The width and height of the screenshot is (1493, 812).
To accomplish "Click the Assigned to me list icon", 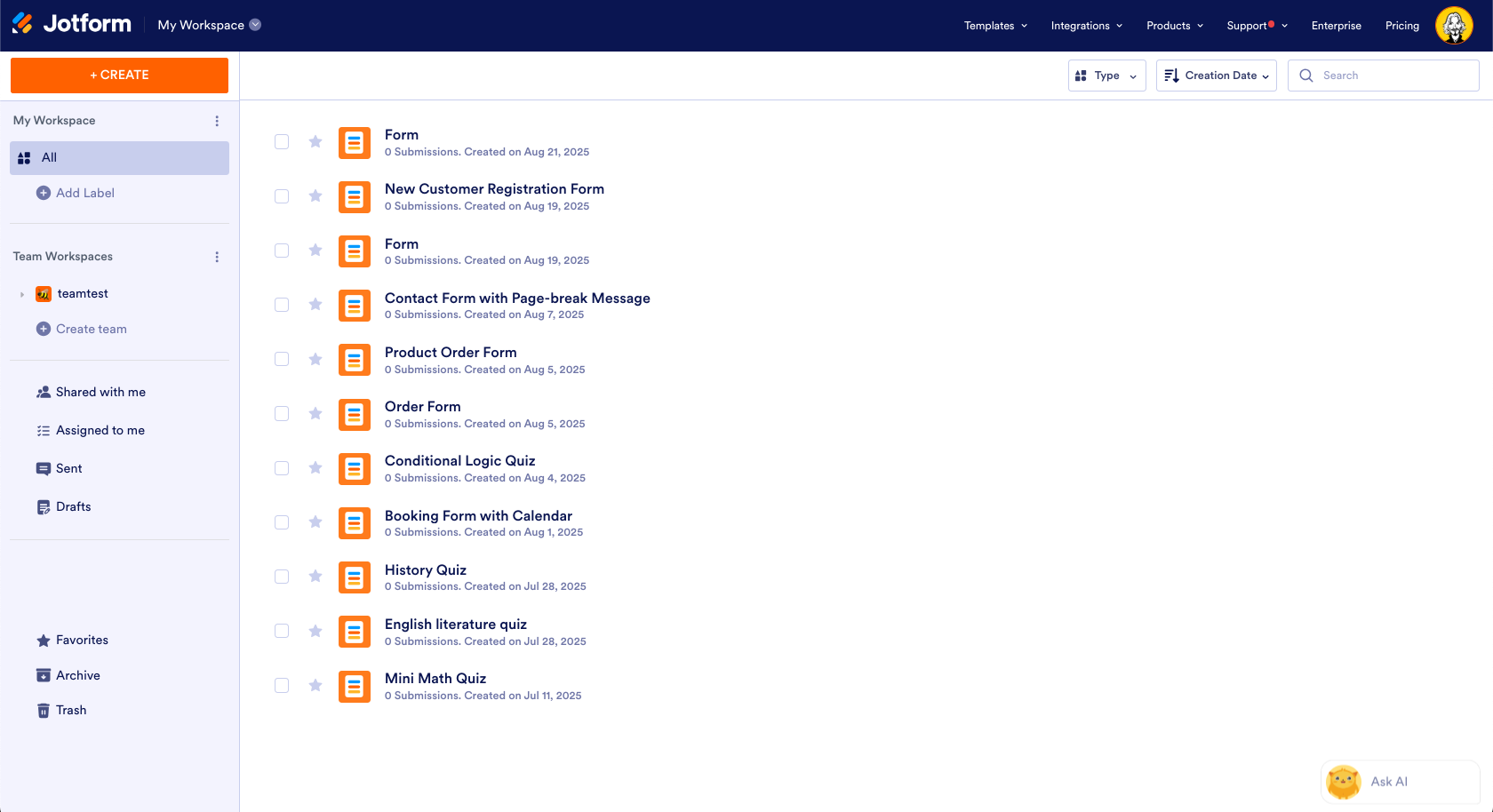I will click(43, 430).
